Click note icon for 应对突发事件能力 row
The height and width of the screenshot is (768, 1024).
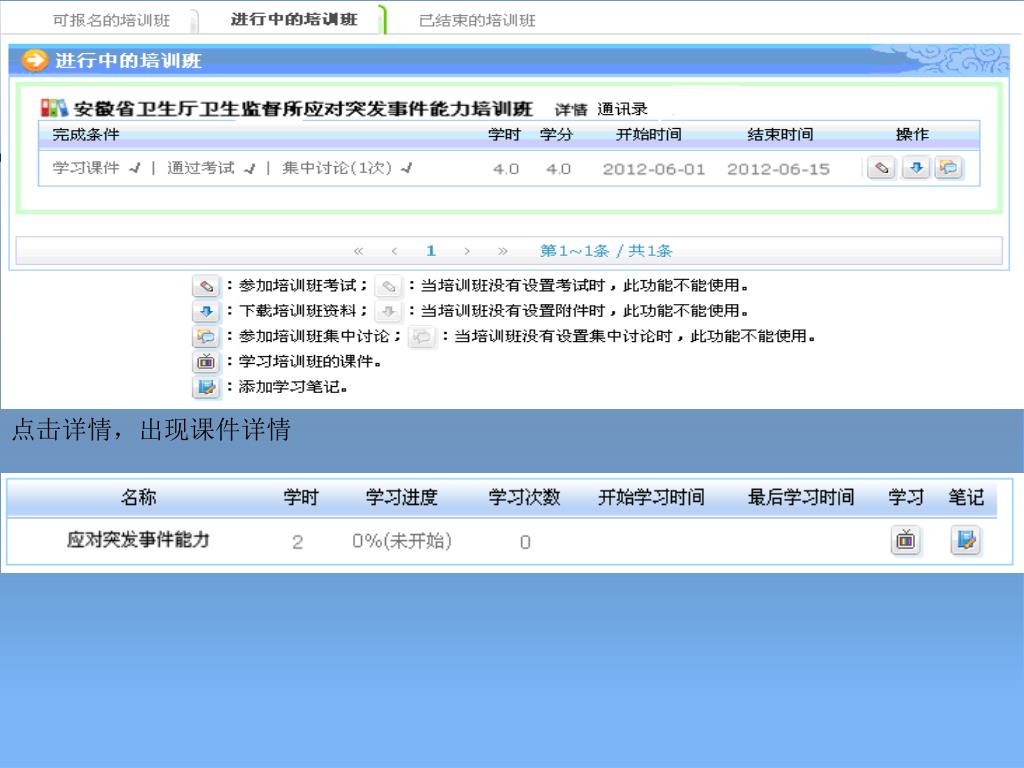pos(966,540)
